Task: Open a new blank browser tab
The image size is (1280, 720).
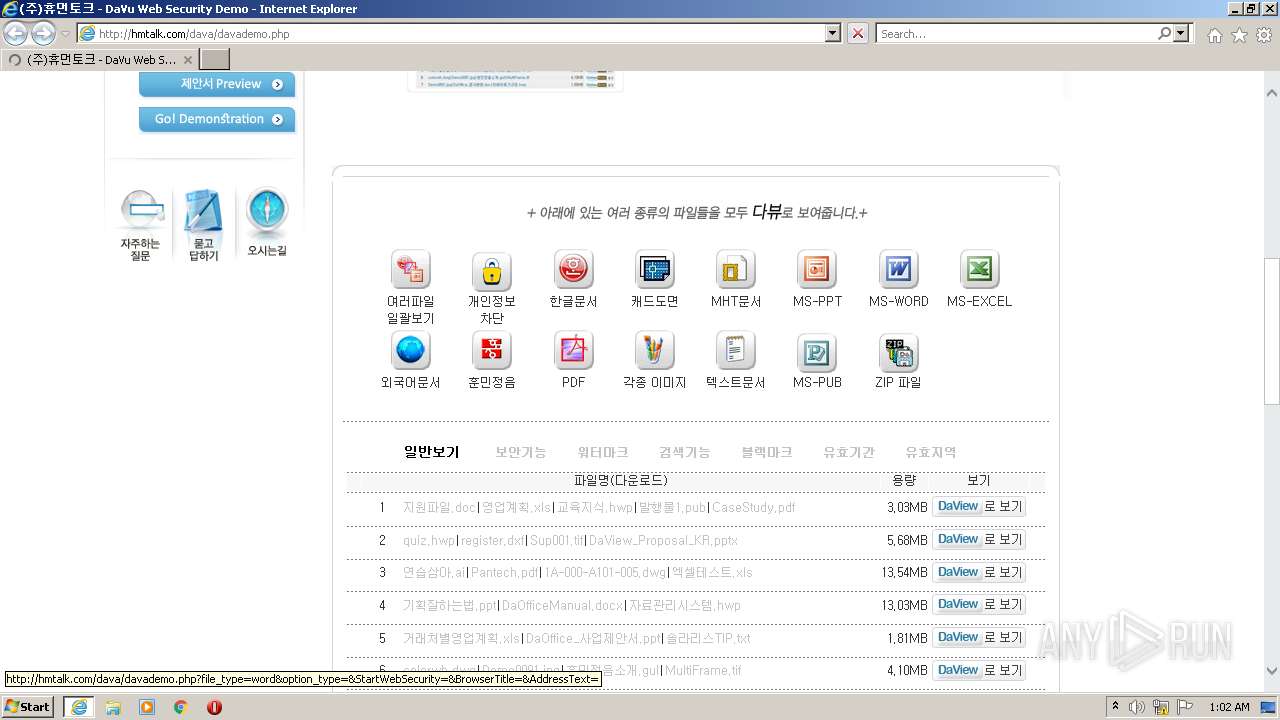Action: pos(215,59)
